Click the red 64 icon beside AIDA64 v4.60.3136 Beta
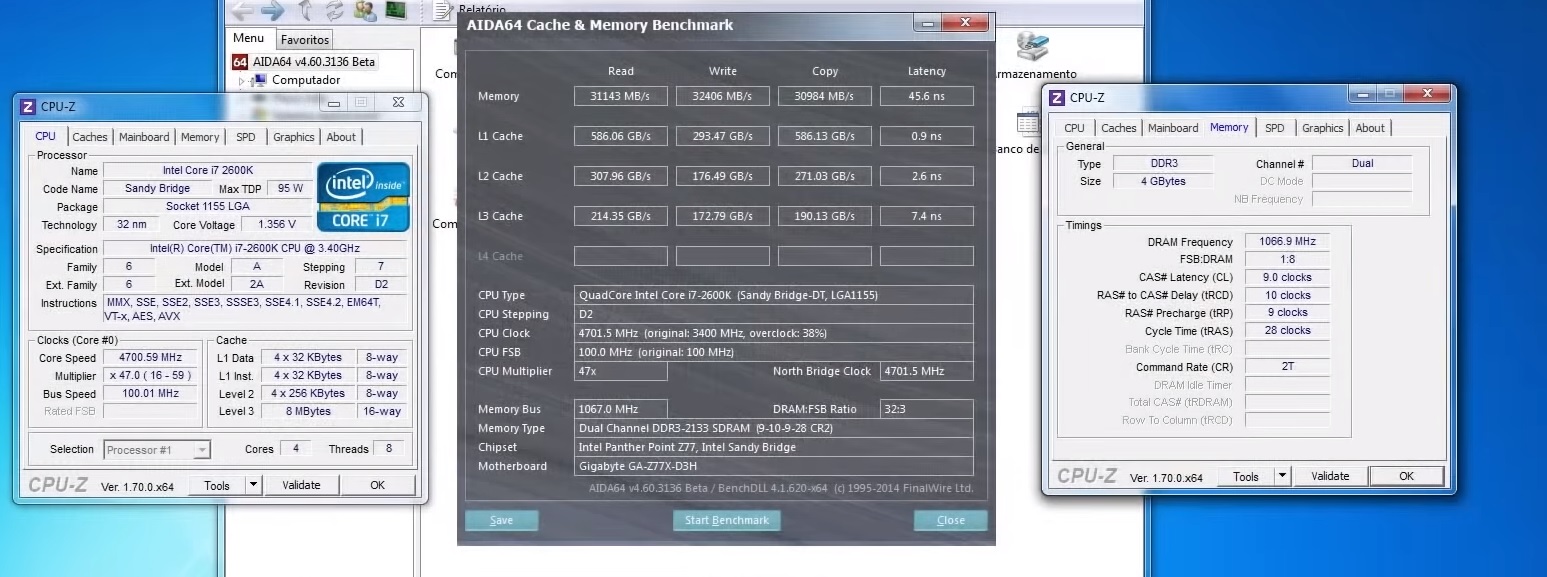 (240, 62)
